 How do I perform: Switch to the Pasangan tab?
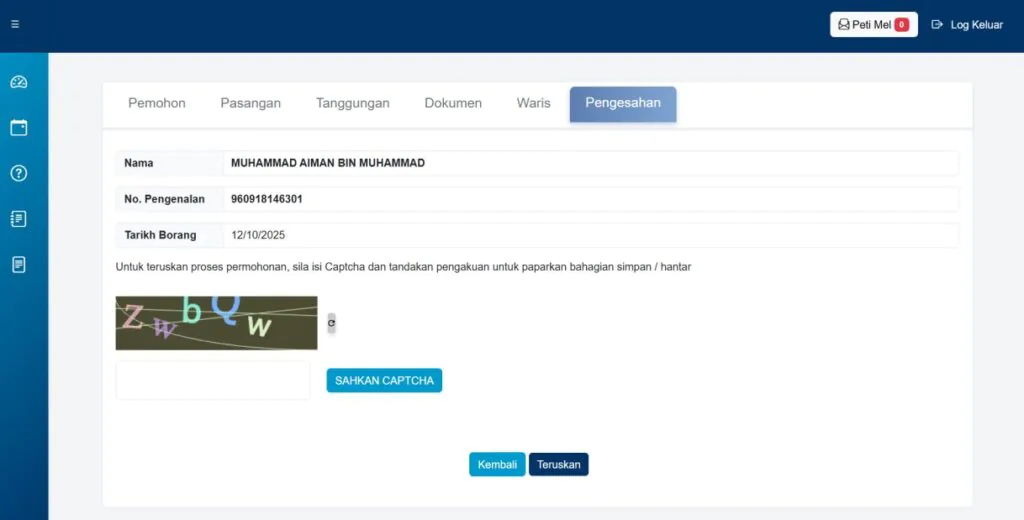click(x=251, y=103)
